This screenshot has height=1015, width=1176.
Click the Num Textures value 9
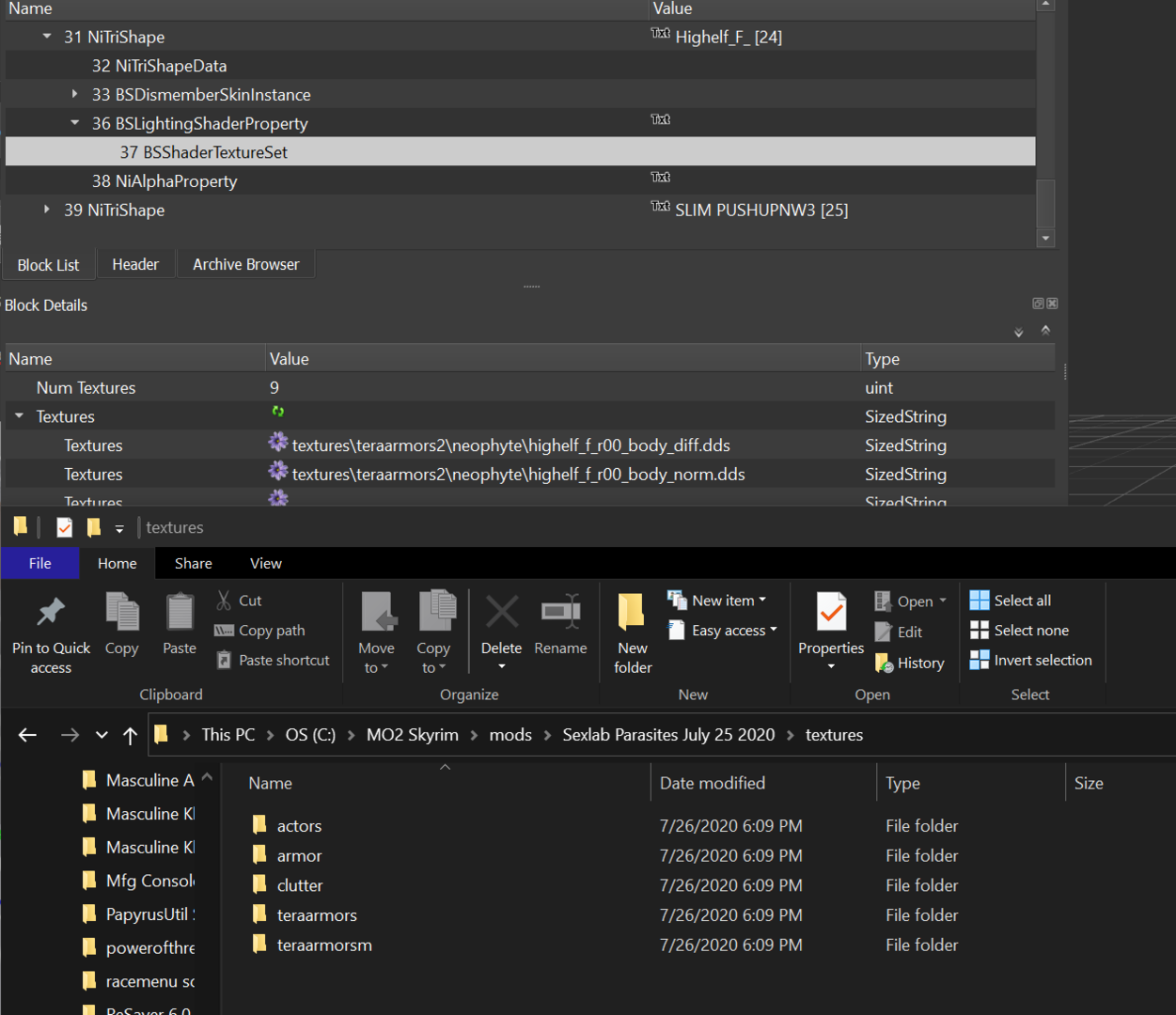[274, 388]
